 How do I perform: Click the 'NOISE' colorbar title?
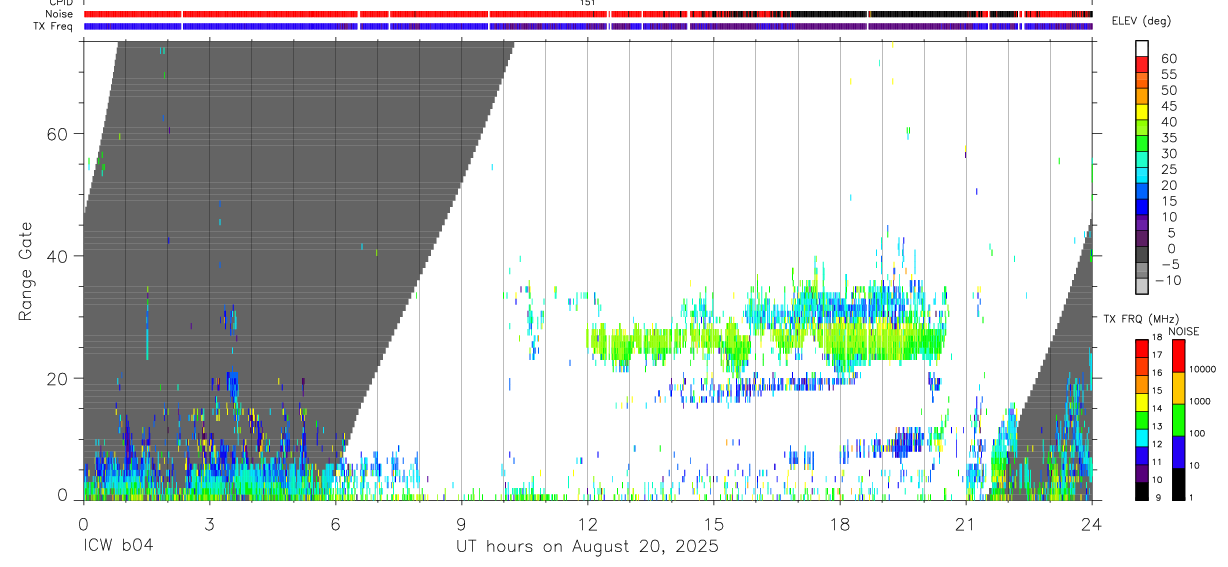click(x=1184, y=332)
